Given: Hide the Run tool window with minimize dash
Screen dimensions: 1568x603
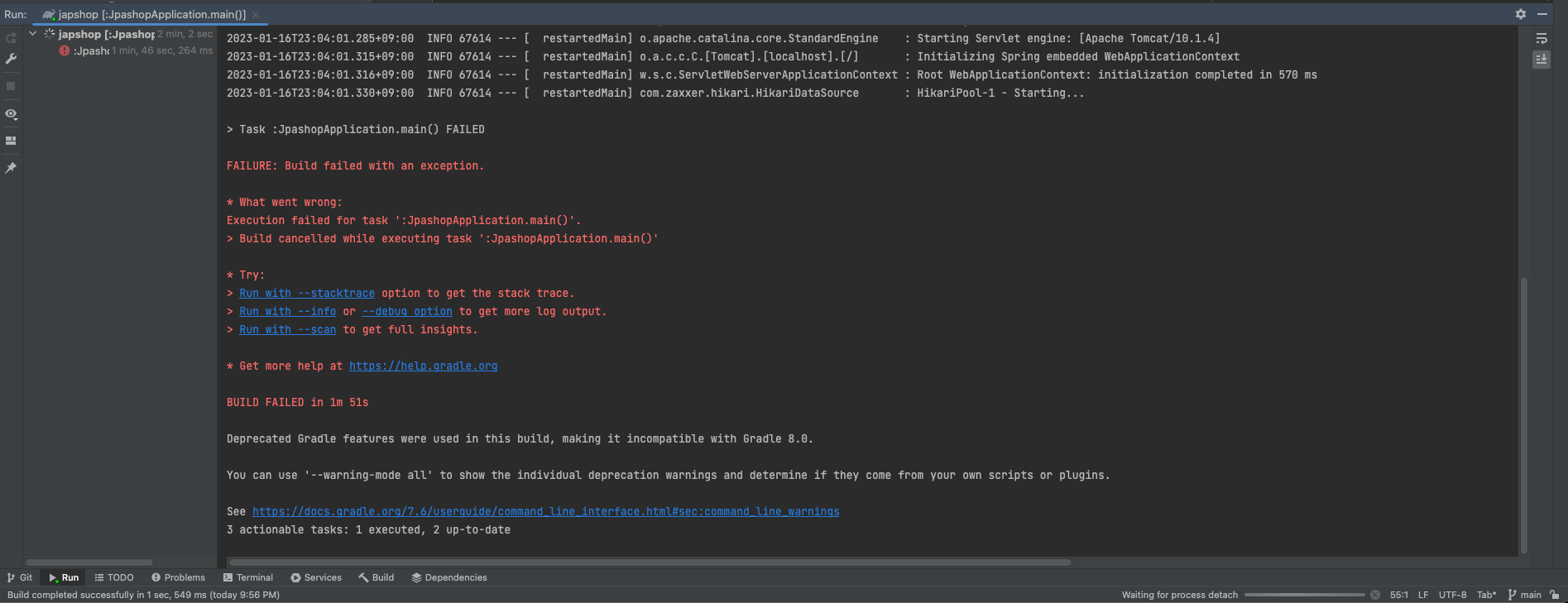Looking at the screenshot, I should tap(1542, 14).
